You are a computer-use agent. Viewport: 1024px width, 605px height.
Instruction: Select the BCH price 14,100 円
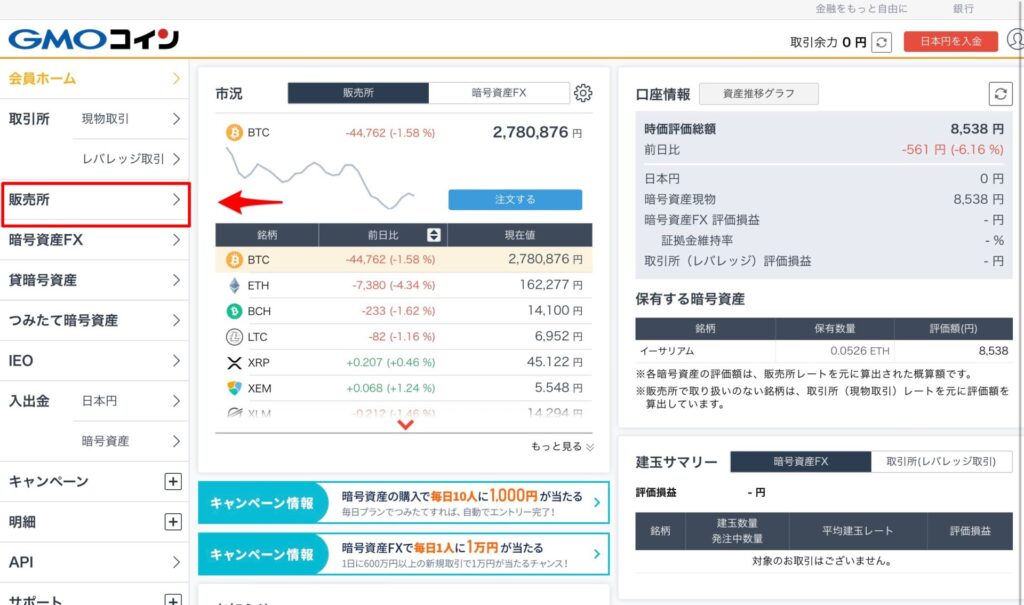pos(555,310)
